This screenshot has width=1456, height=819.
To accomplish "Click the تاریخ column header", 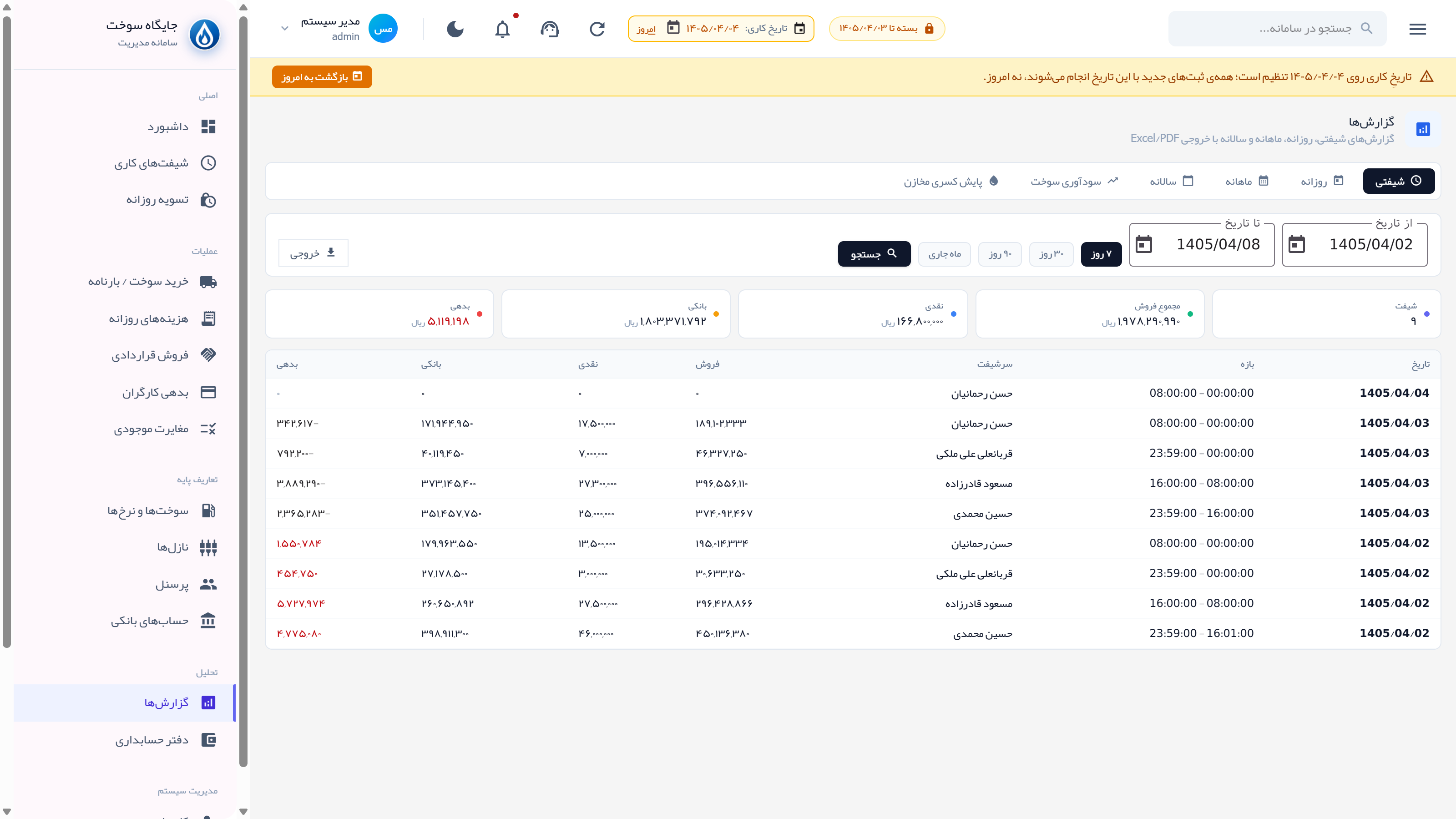I will pyautogui.click(x=1421, y=364).
